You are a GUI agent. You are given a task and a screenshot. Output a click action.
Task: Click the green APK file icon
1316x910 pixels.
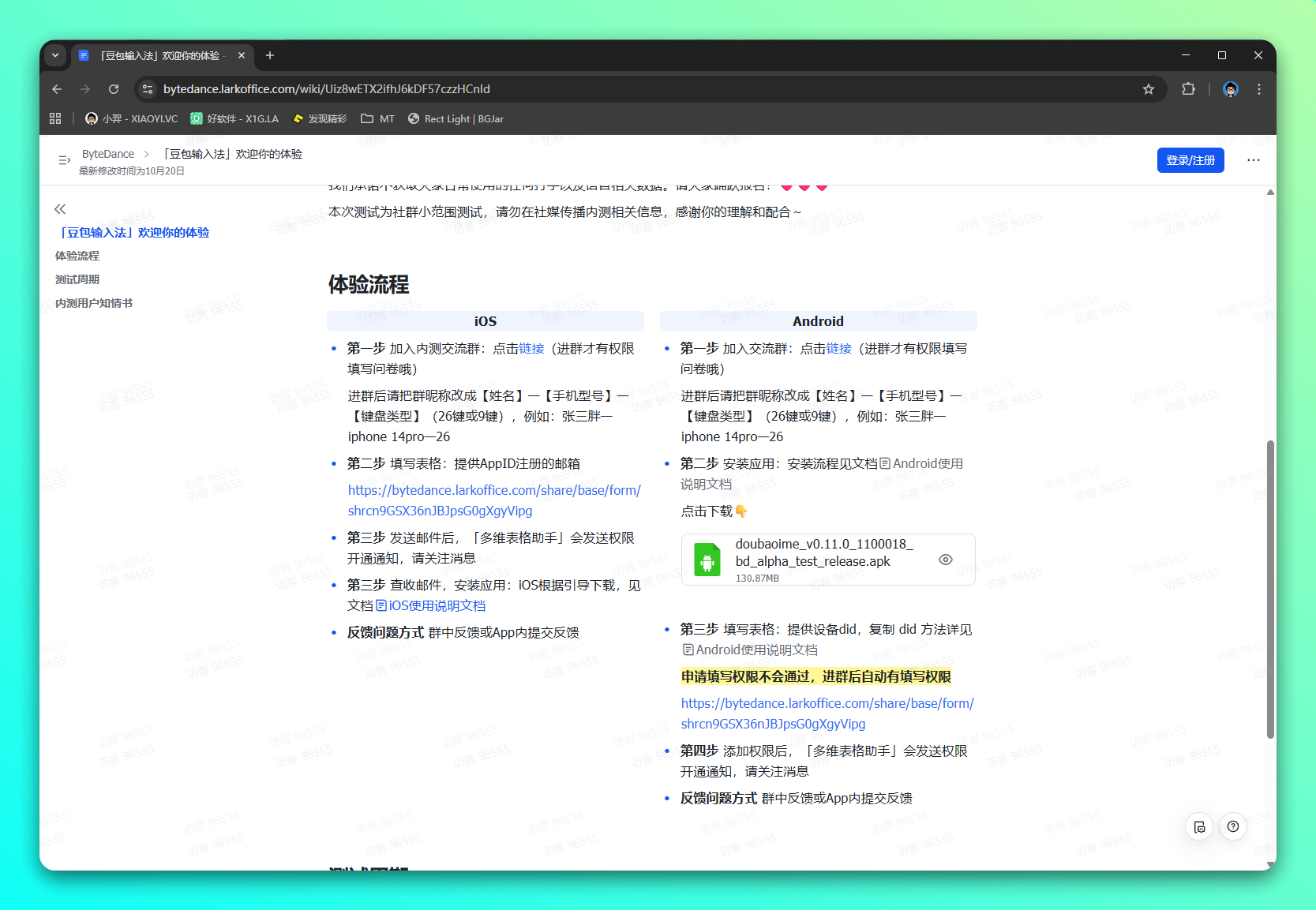(x=707, y=560)
